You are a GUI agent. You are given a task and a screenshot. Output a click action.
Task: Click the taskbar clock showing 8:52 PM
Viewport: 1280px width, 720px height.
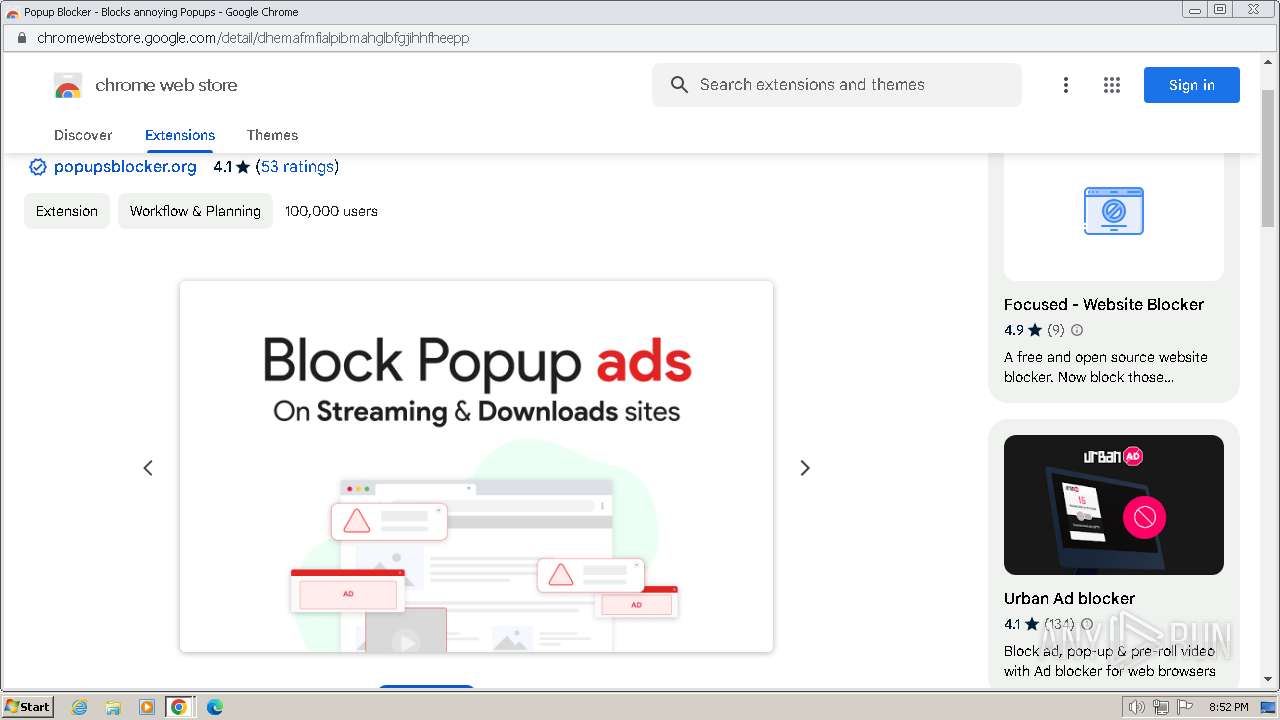1228,707
